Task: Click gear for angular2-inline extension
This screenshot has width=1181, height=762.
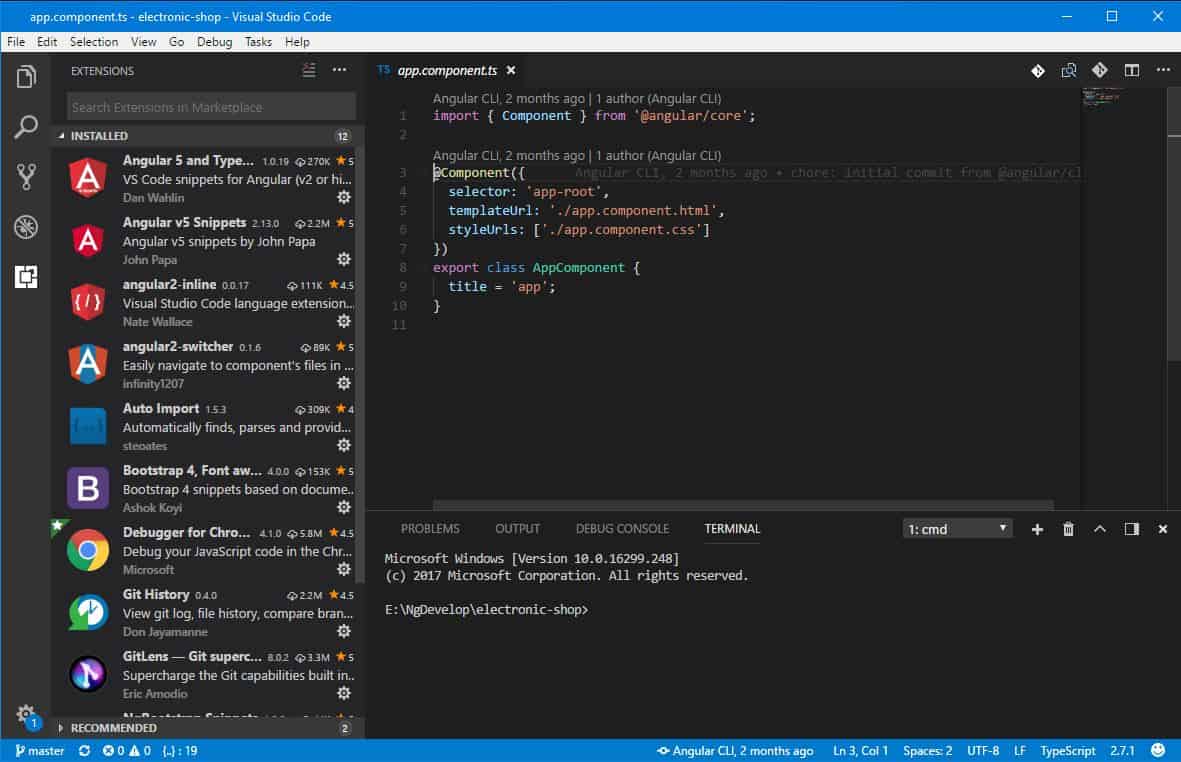Action: point(344,322)
